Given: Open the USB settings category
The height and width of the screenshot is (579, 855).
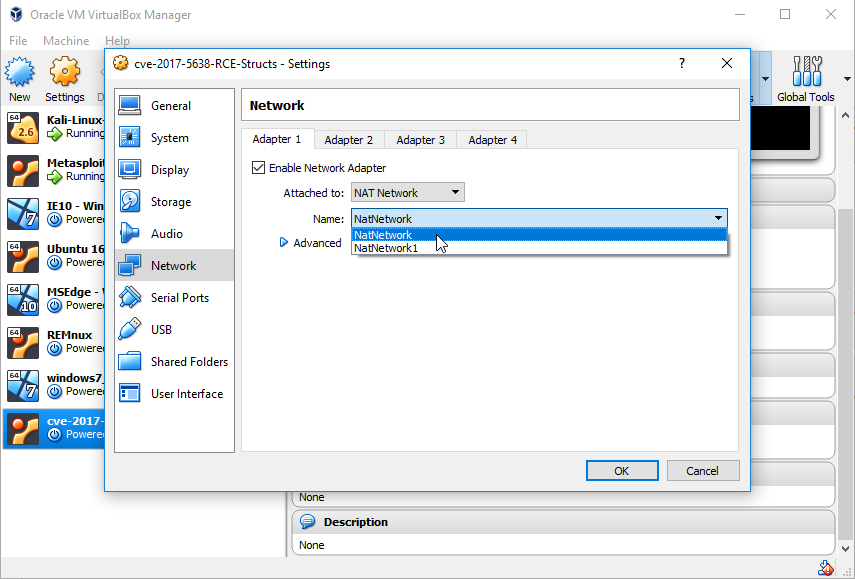Looking at the screenshot, I should pos(174,329).
